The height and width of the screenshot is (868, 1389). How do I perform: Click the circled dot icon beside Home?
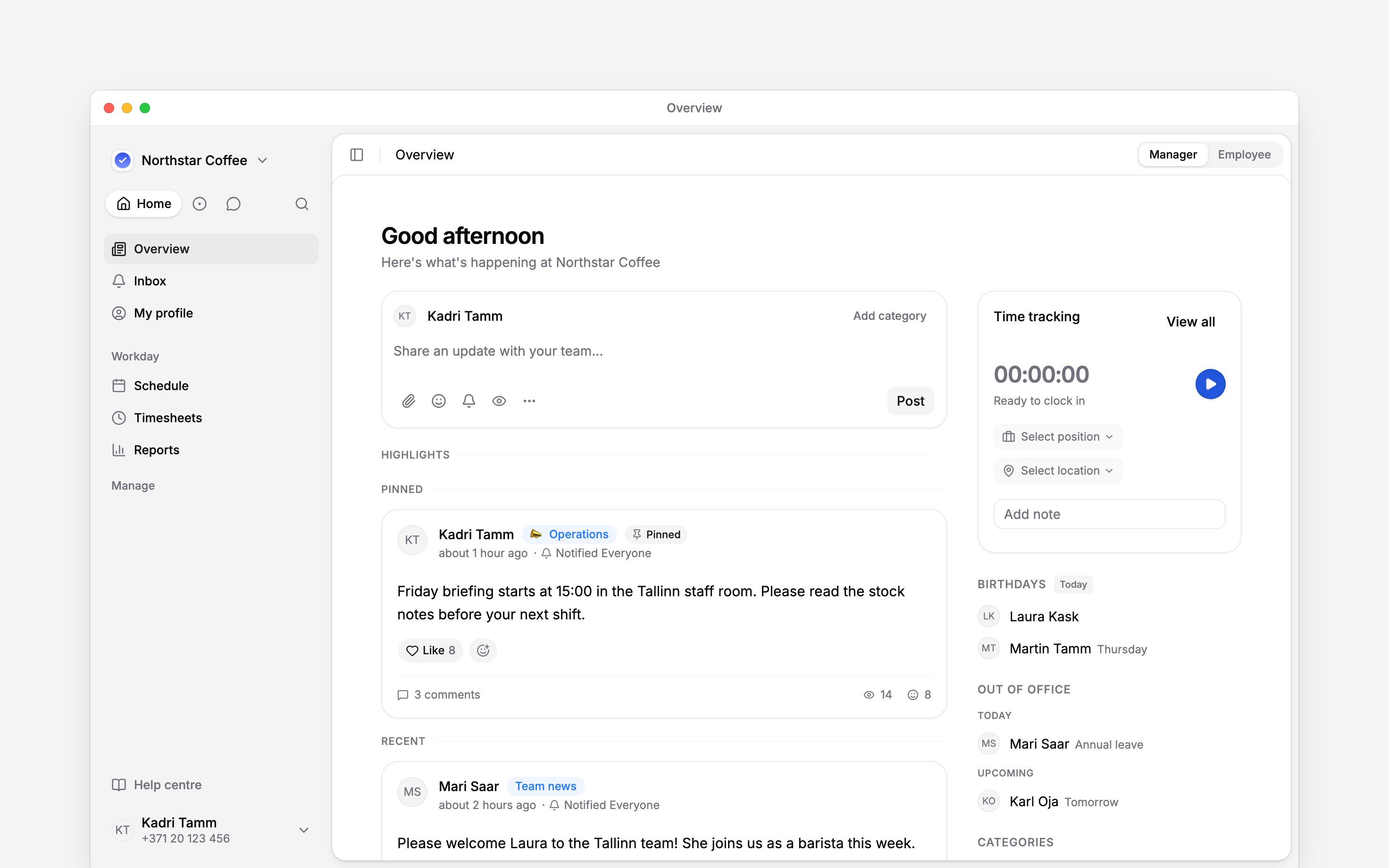[x=199, y=204]
